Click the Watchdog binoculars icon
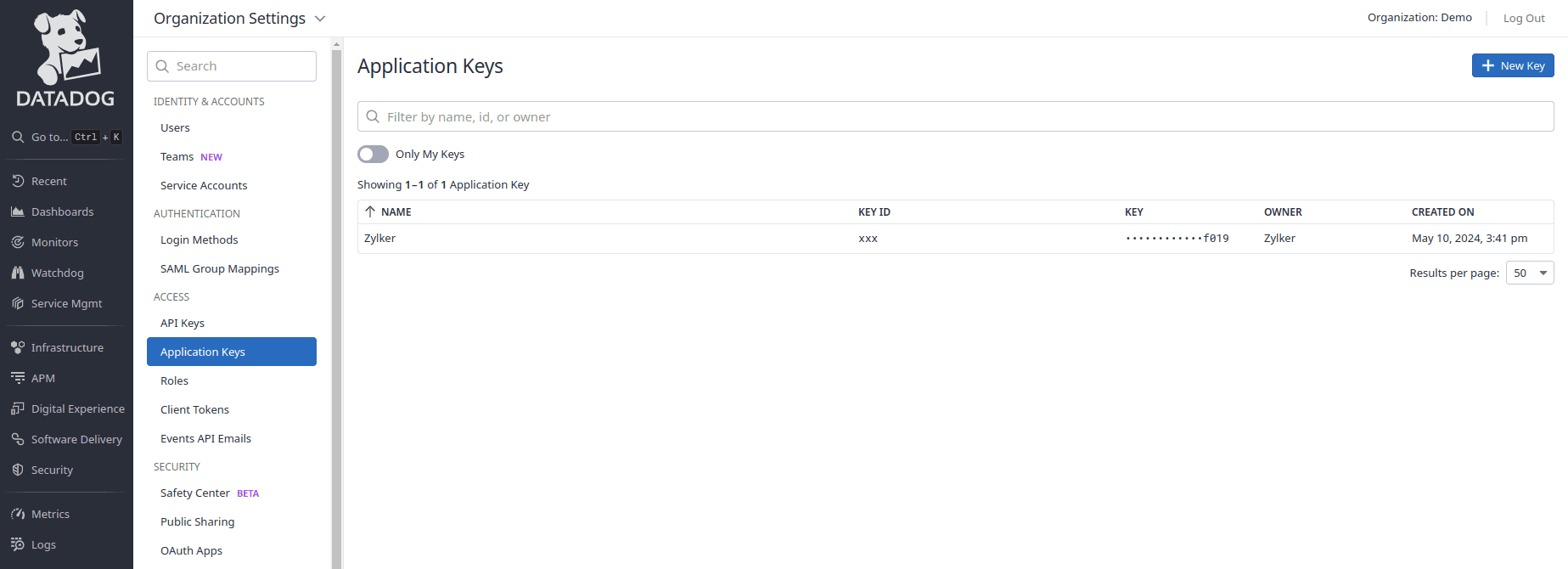Viewport: 1568px width, 569px height. click(x=18, y=273)
